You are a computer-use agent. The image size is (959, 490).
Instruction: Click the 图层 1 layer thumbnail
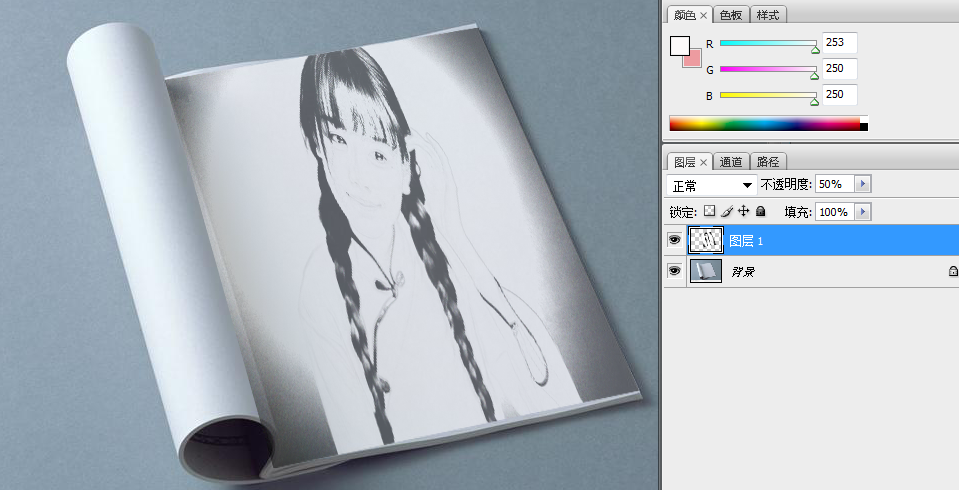pyautogui.click(x=706, y=240)
